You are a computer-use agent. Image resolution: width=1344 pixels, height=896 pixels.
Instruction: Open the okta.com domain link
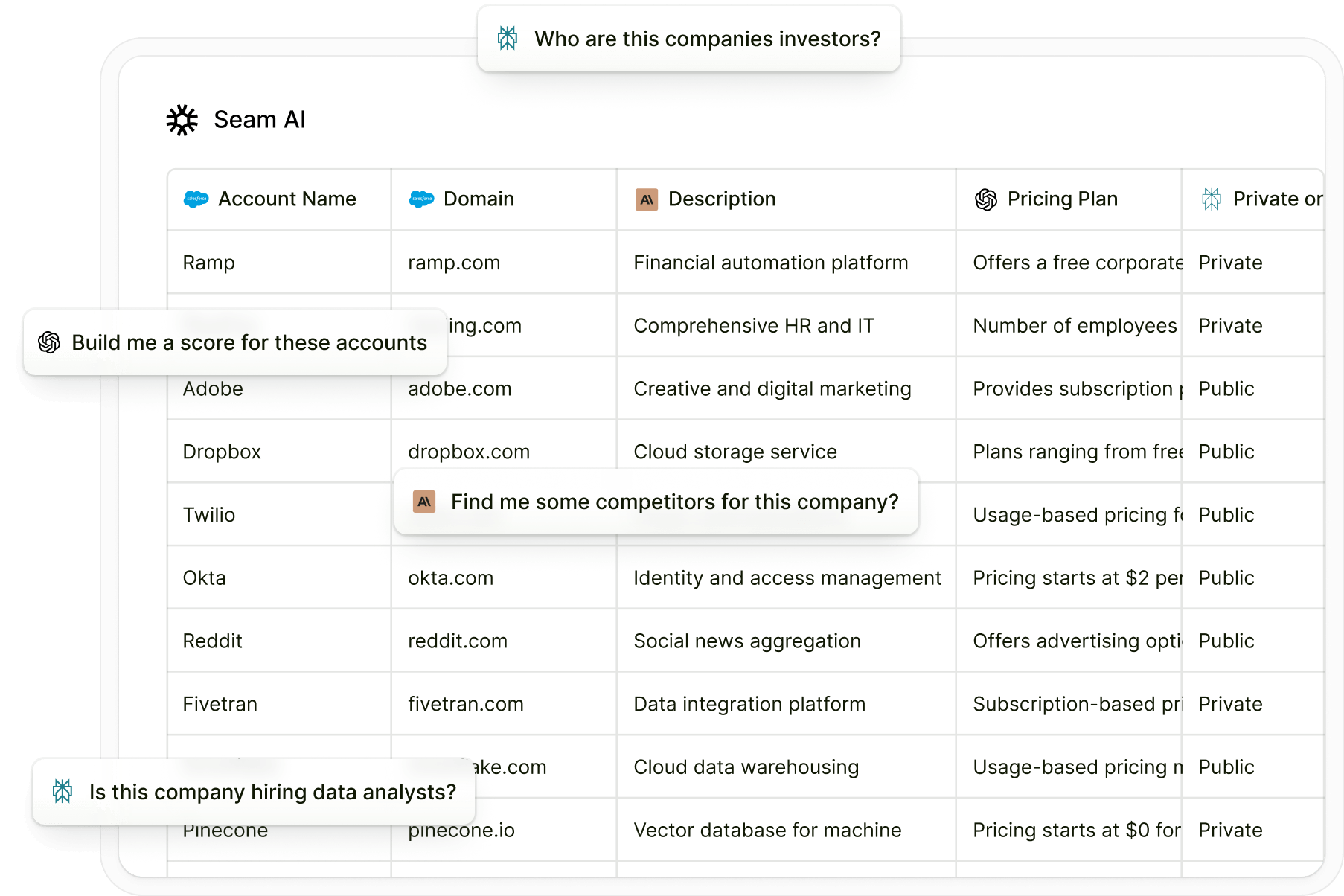pyautogui.click(x=450, y=578)
